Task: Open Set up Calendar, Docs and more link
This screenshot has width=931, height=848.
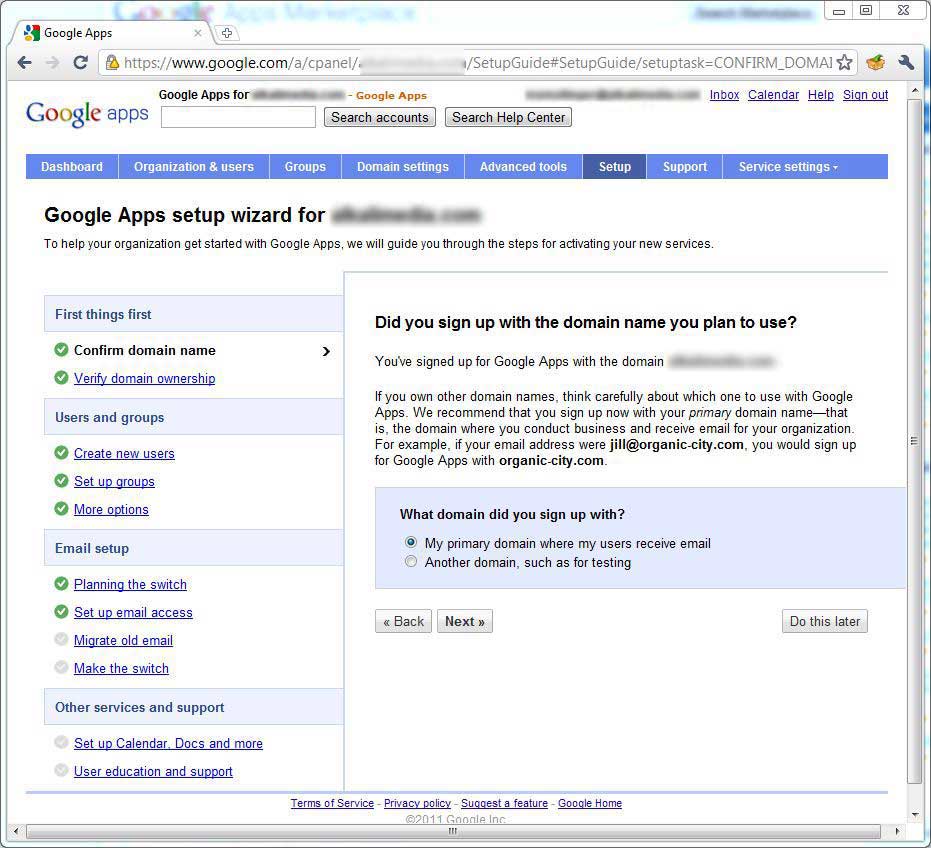Action: (x=168, y=743)
